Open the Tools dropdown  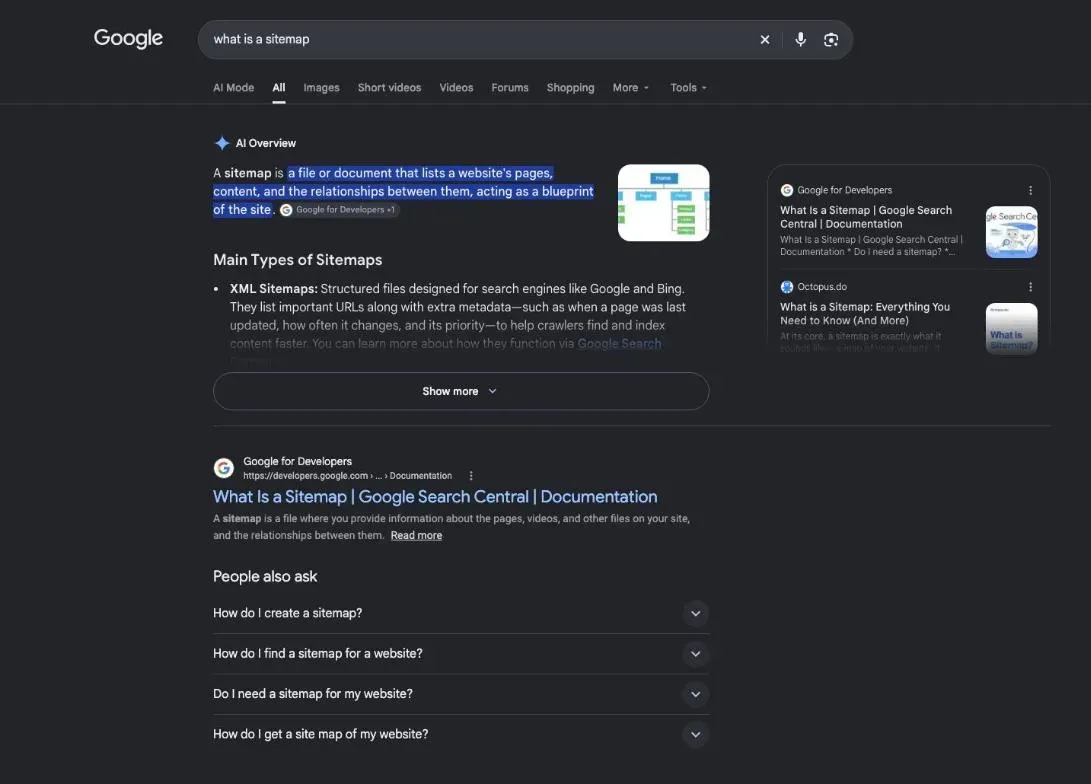pyautogui.click(x=688, y=88)
